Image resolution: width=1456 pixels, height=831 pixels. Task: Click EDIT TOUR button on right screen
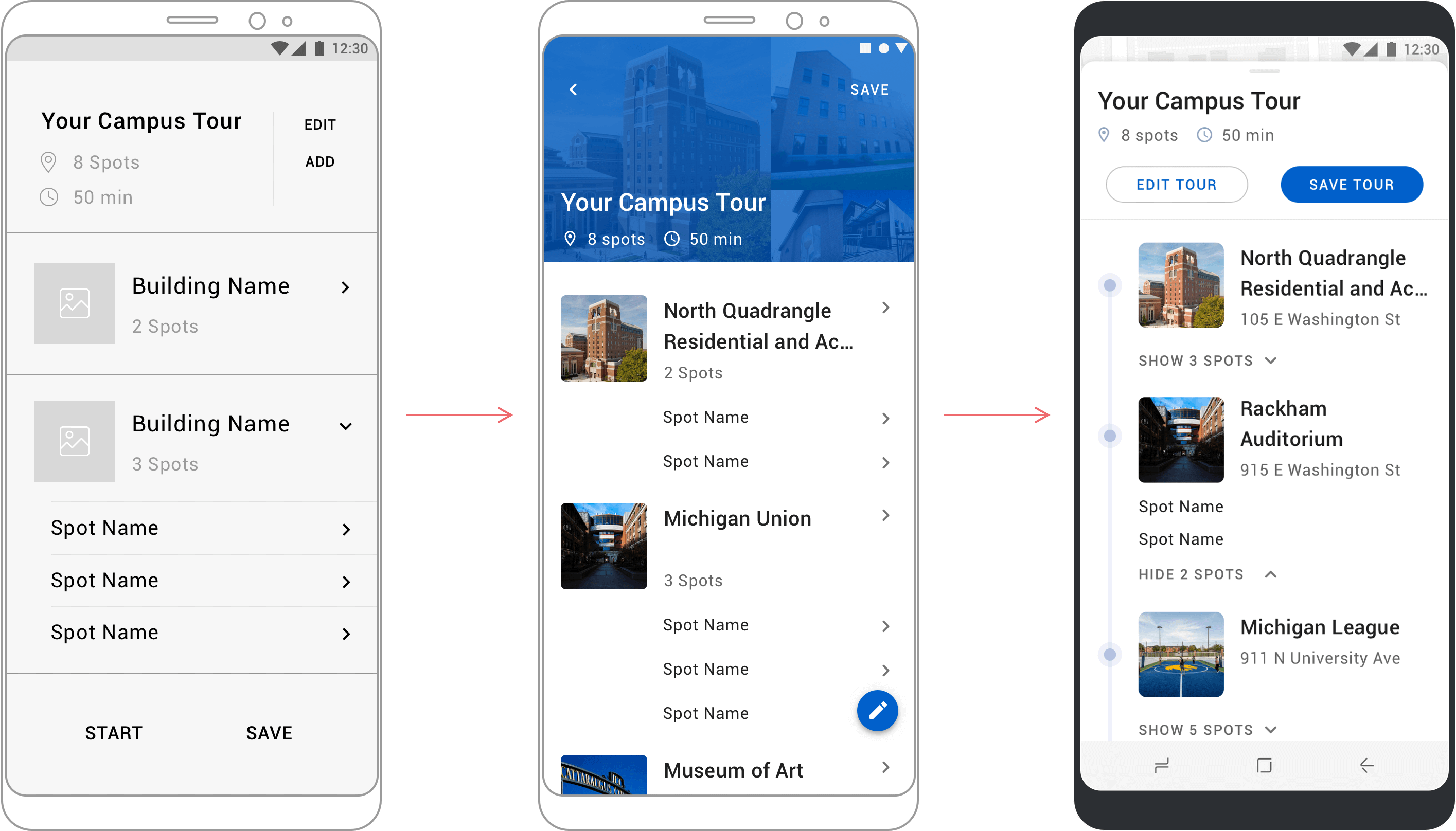click(x=1176, y=184)
